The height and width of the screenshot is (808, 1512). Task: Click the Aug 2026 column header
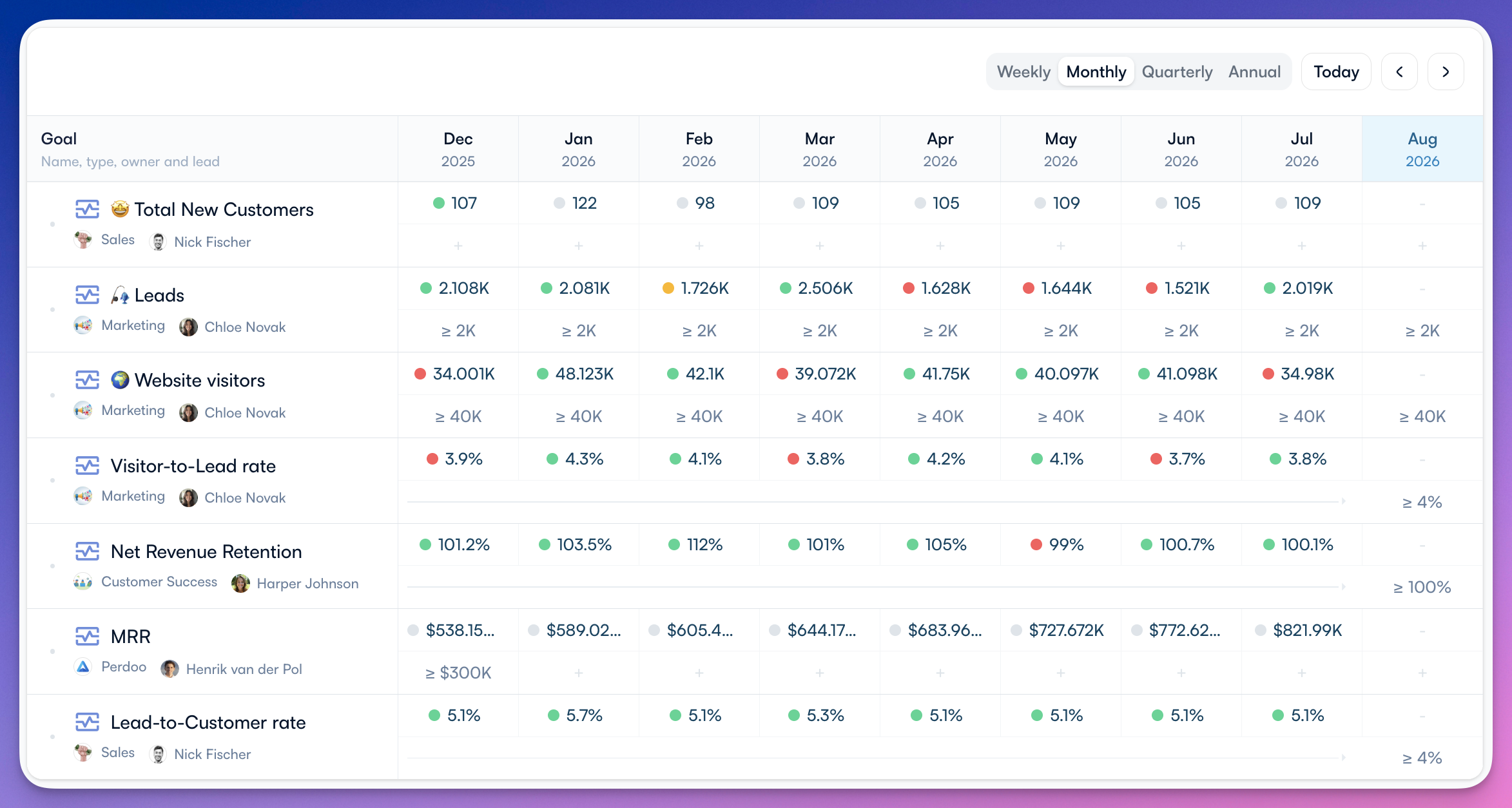pyautogui.click(x=1422, y=149)
